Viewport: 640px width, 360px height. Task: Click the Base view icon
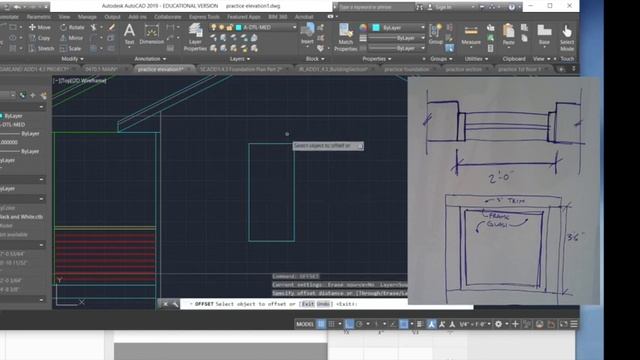pos(544,34)
